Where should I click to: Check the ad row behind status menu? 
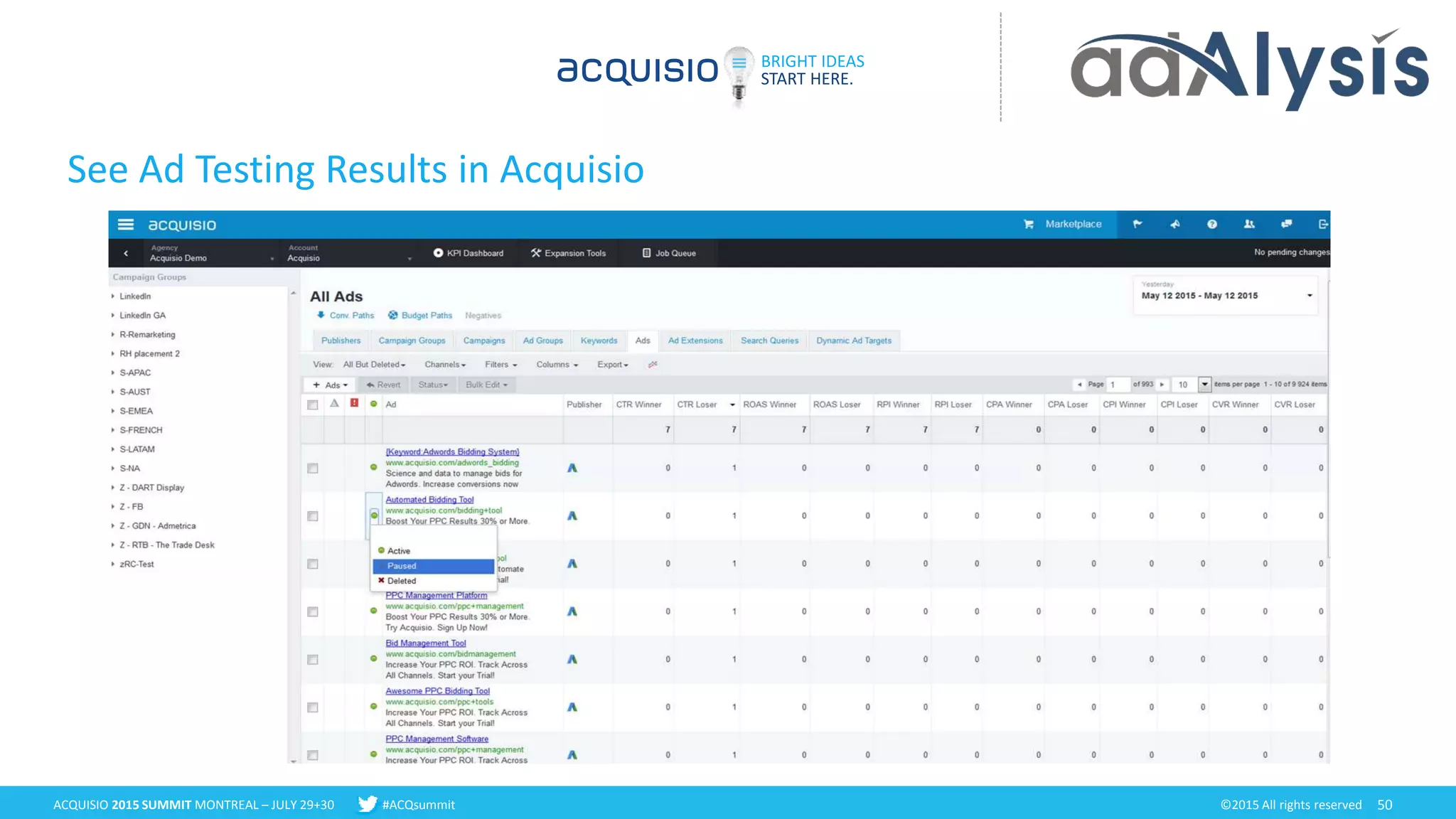(313, 564)
